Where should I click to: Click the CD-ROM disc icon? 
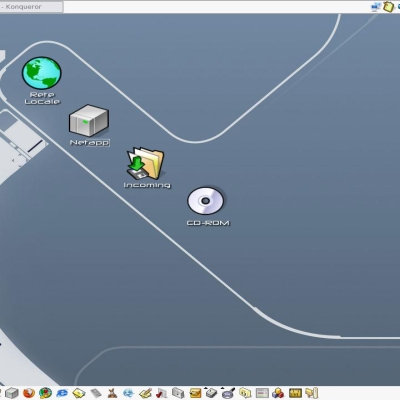click(205, 201)
